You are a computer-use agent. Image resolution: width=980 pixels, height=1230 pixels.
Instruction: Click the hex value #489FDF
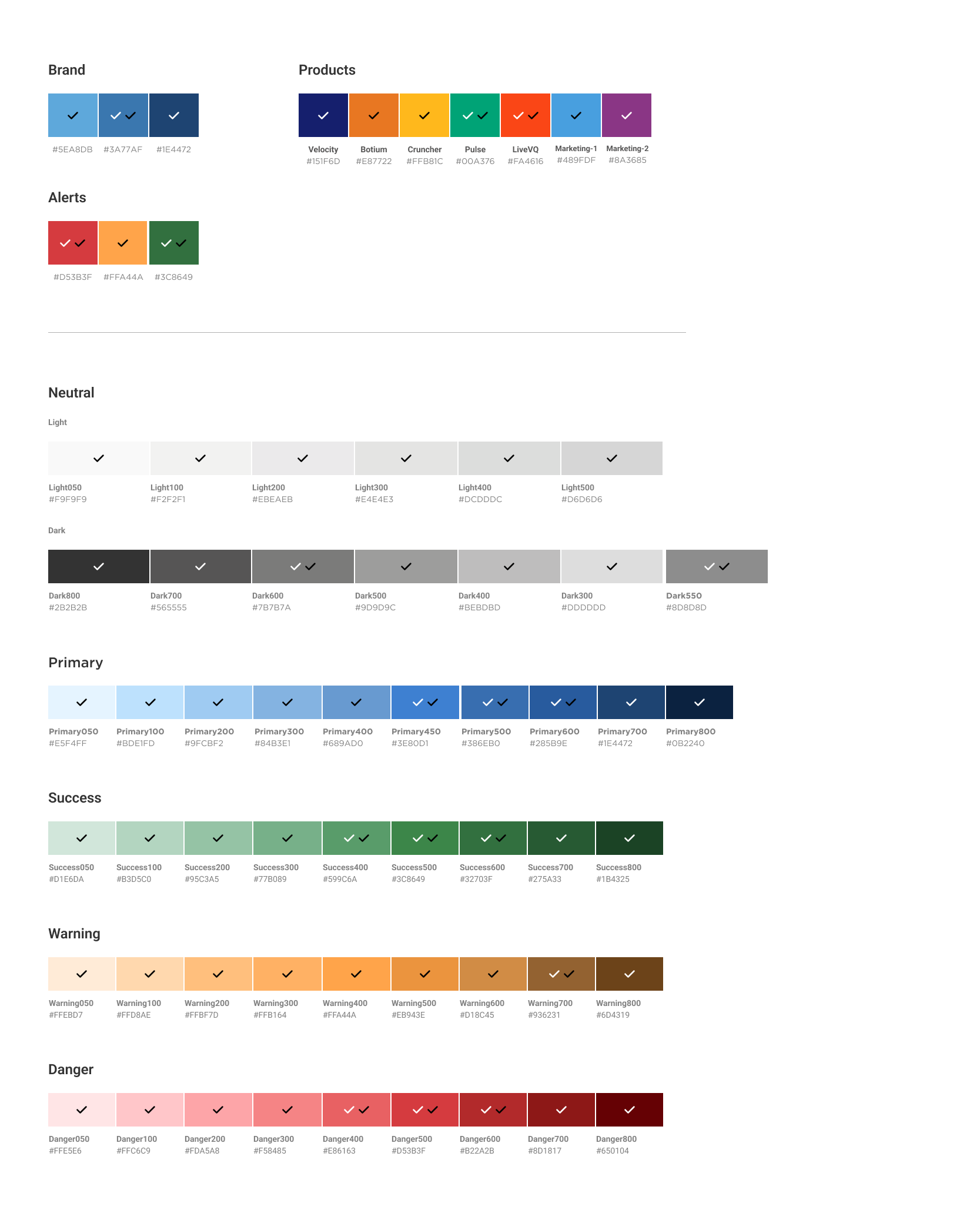pyautogui.click(x=576, y=160)
